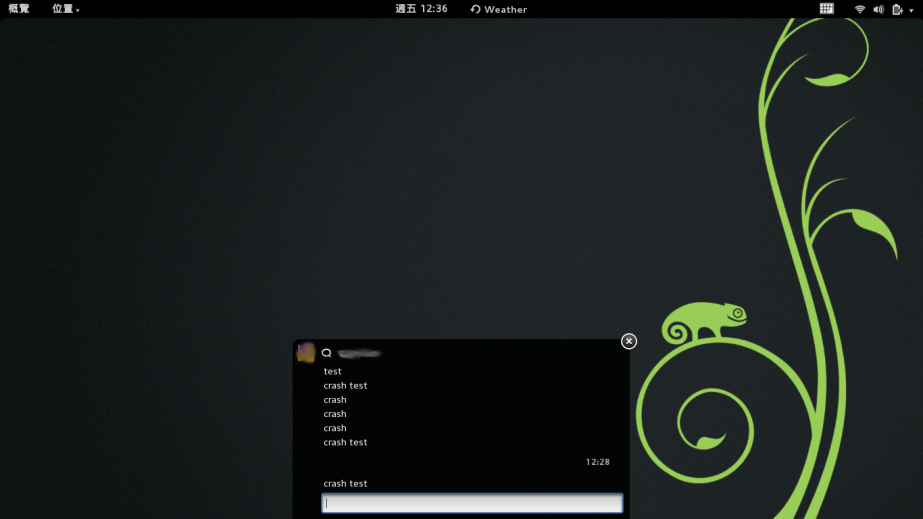
Task: Click the contact avatar in chat
Action: [x=306, y=352]
